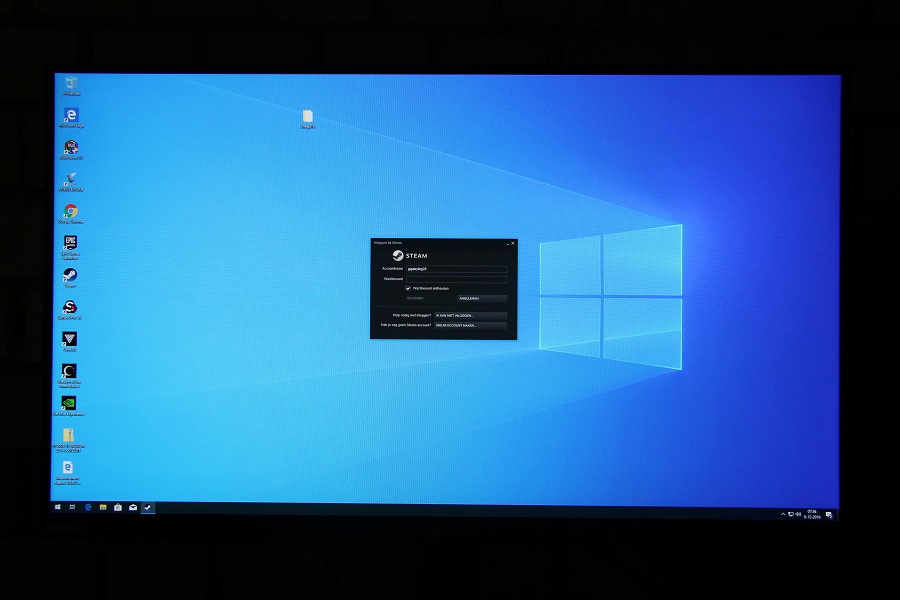Screen dimensions: 900x600
Task: Select the Steam desktop shortcut icon
Action: pyautogui.click(x=70, y=275)
